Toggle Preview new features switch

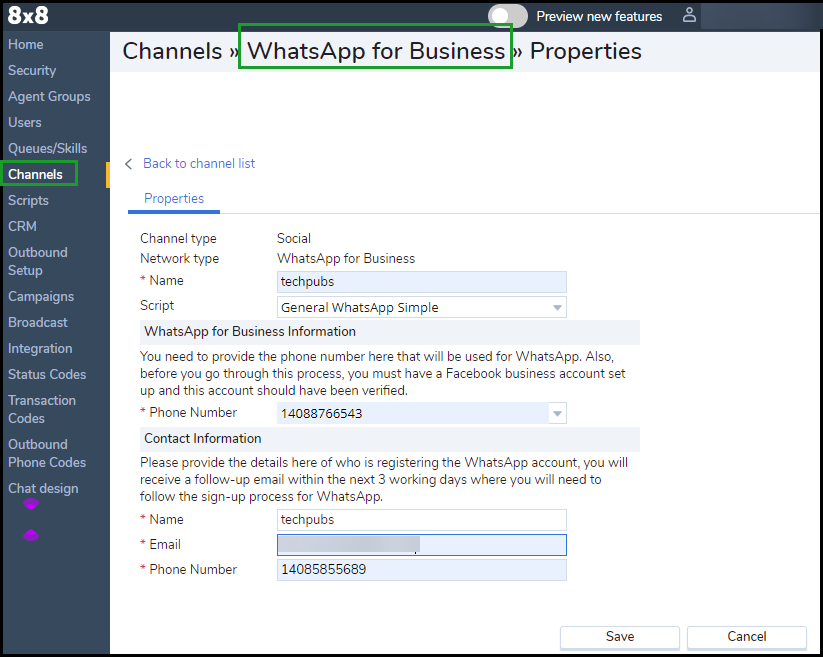507,16
